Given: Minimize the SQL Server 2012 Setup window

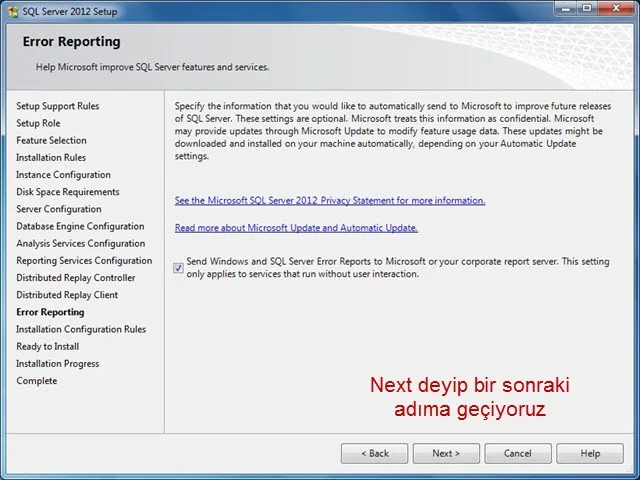Looking at the screenshot, I should pos(566,8).
